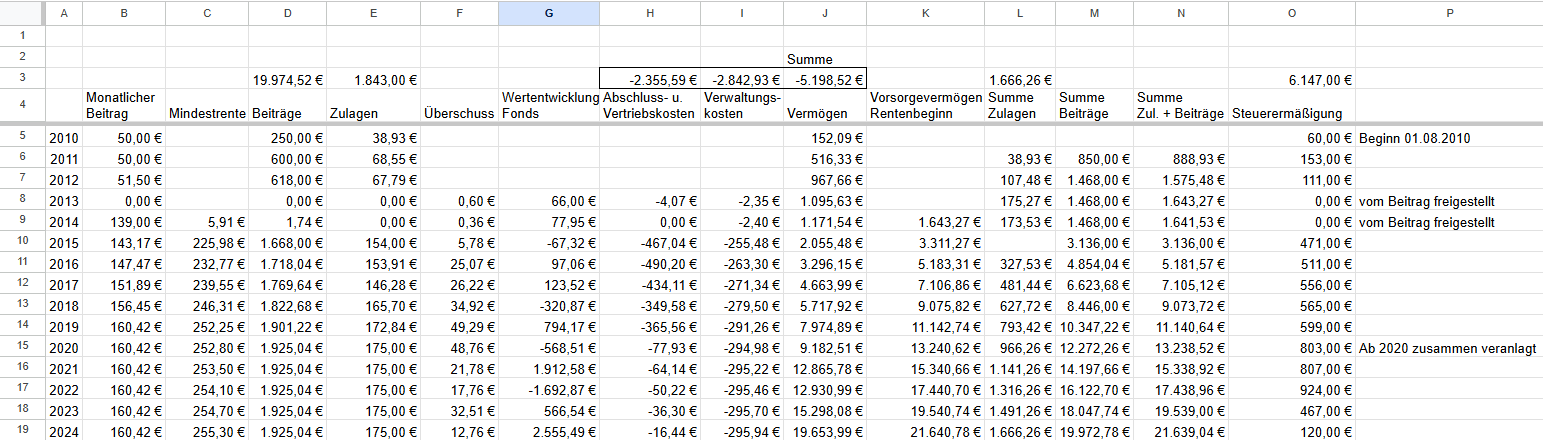Select Vermögen value 19.653,99 €

826,432
